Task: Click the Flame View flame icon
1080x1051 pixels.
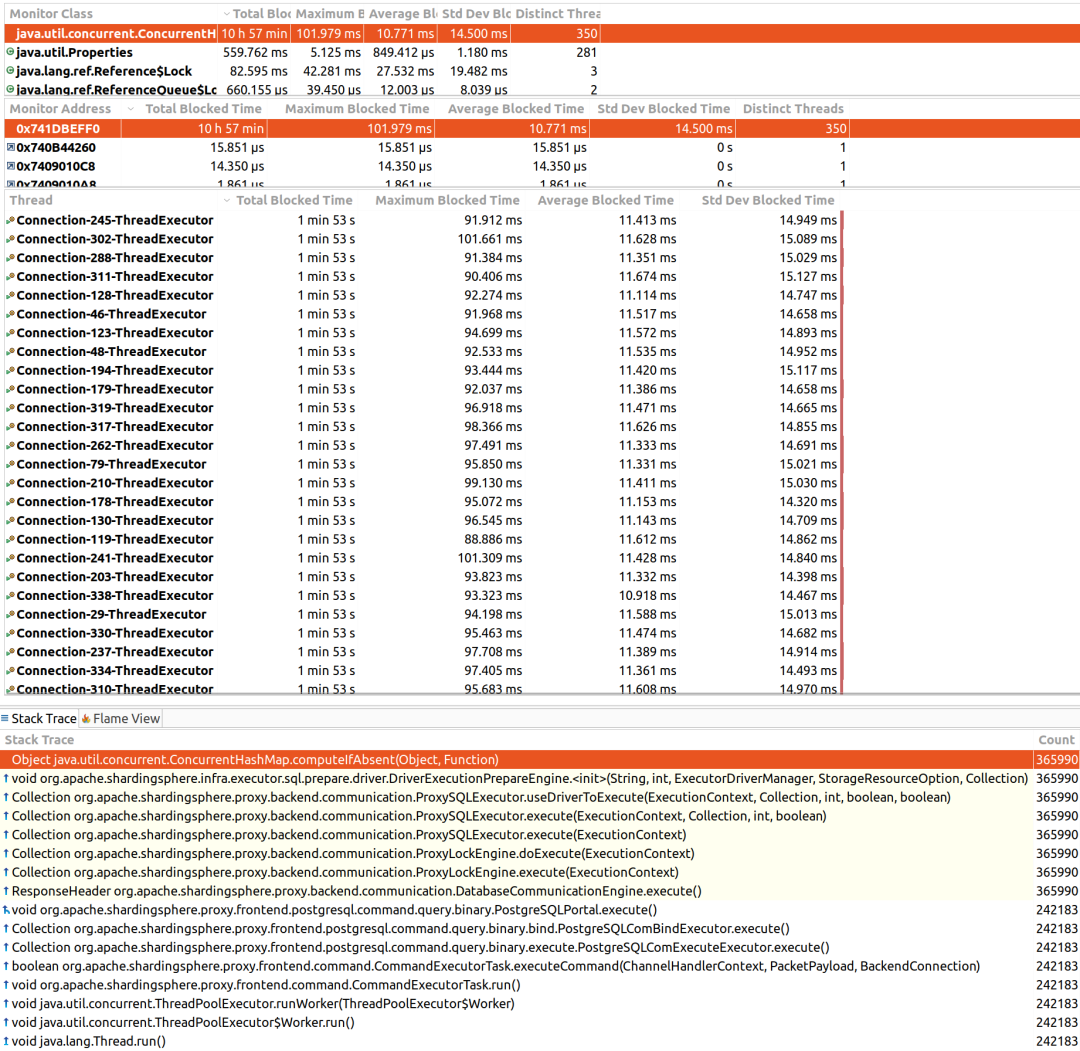Action: 86,718
